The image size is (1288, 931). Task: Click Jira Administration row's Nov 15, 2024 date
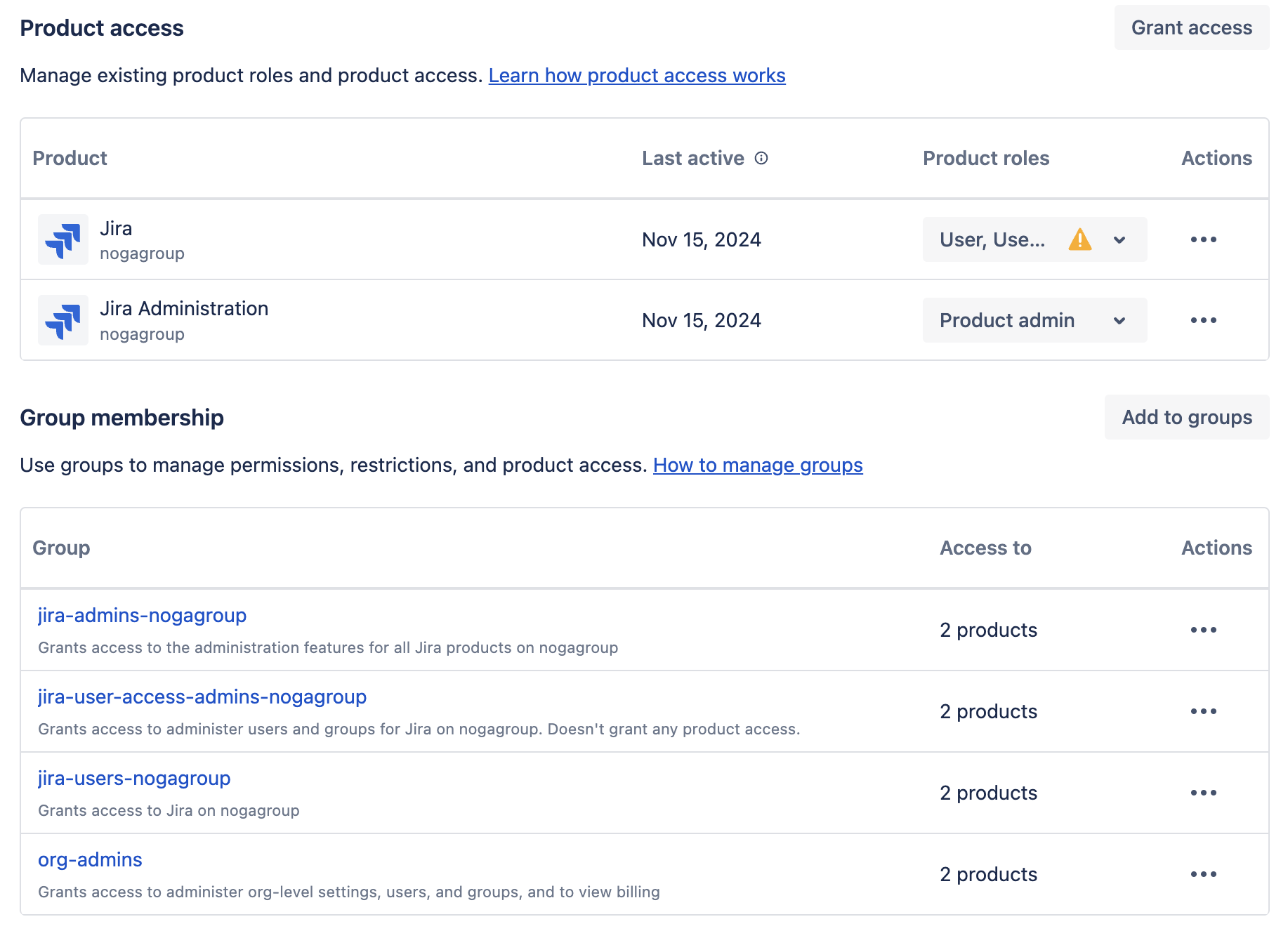tap(702, 320)
